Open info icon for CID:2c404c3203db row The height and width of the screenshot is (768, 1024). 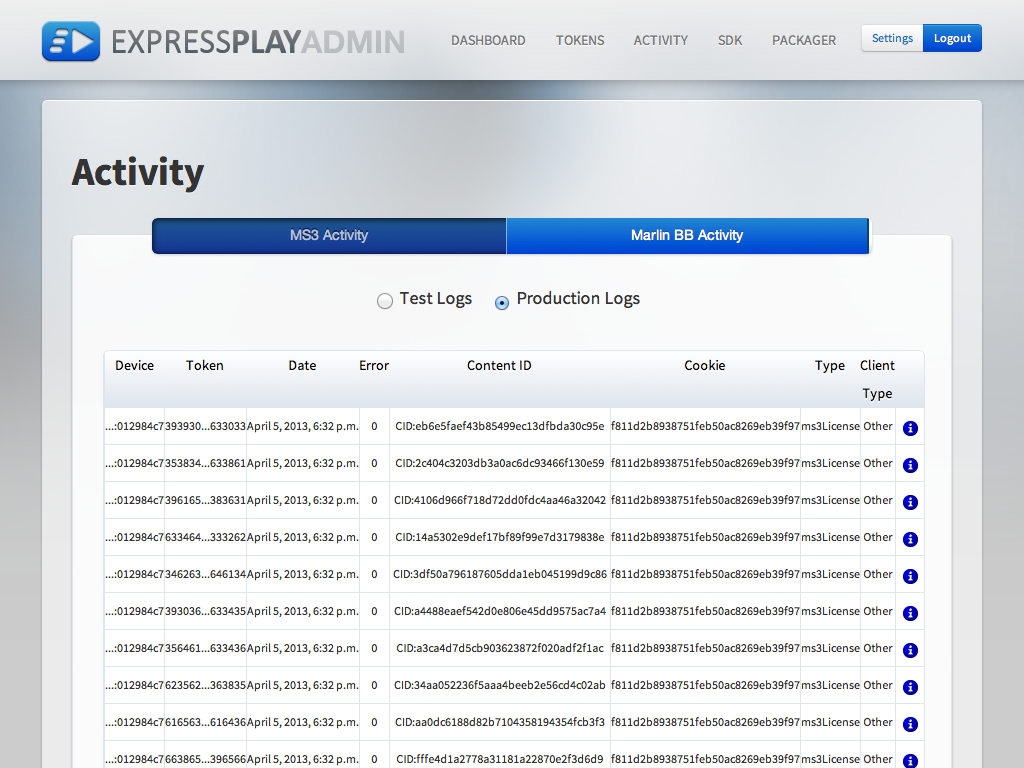click(x=910, y=465)
